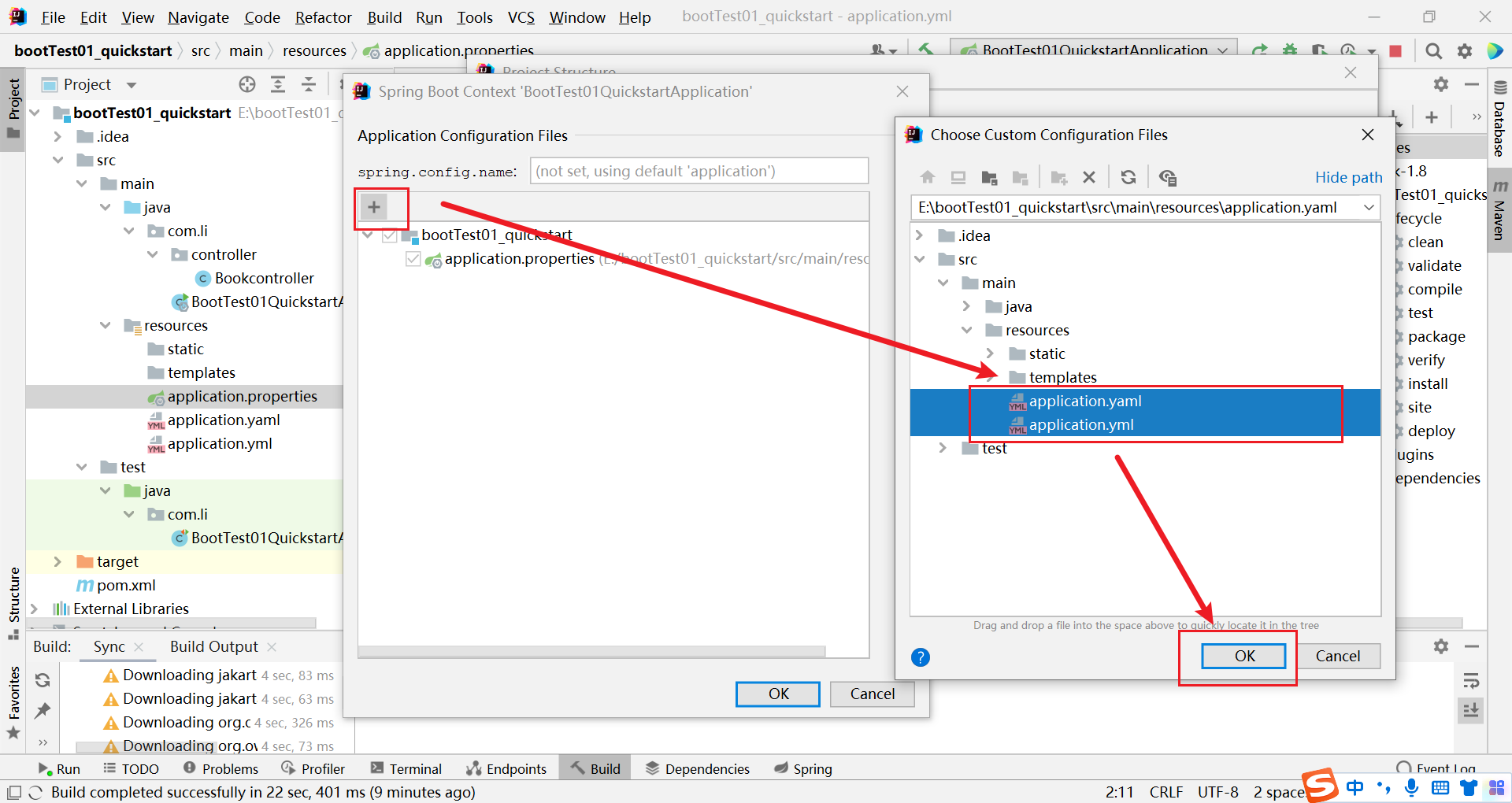Click the Maven panel settings gear

point(1441,84)
